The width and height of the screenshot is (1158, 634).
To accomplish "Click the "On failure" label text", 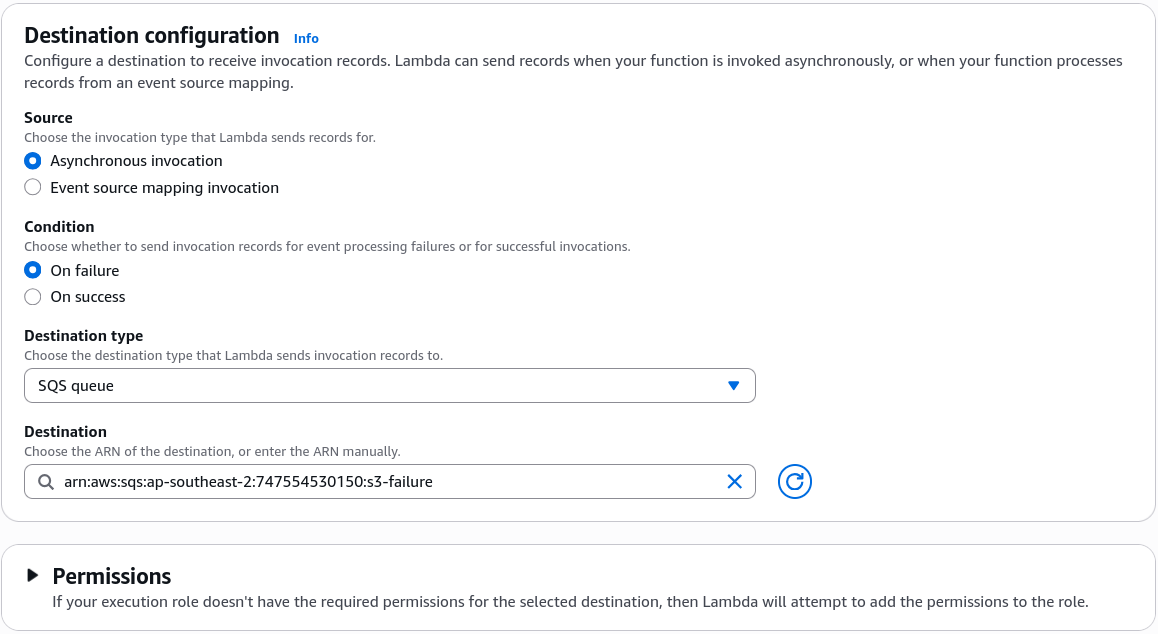I will [85, 270].
